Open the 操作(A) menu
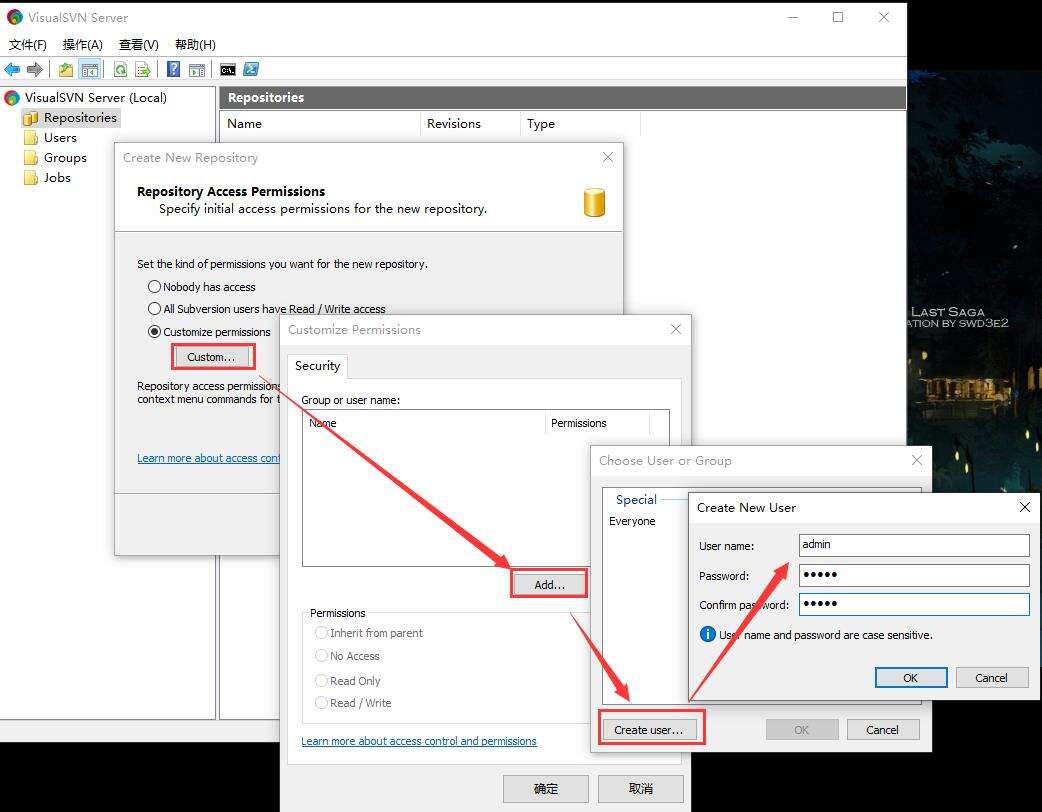The width and height of the screenshot is (1042, 812). [82, 45]
